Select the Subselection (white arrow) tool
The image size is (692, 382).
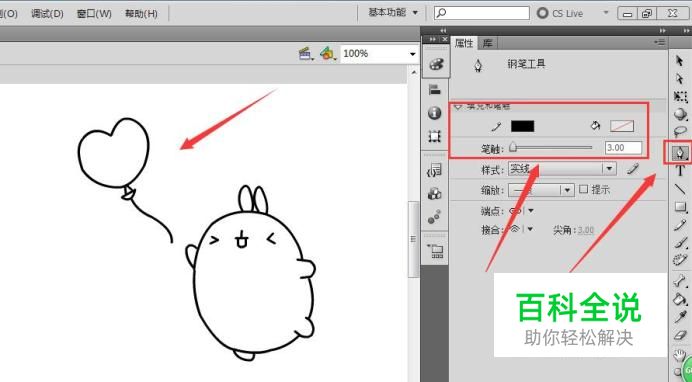pyautogui.click(x=680, y=79)
